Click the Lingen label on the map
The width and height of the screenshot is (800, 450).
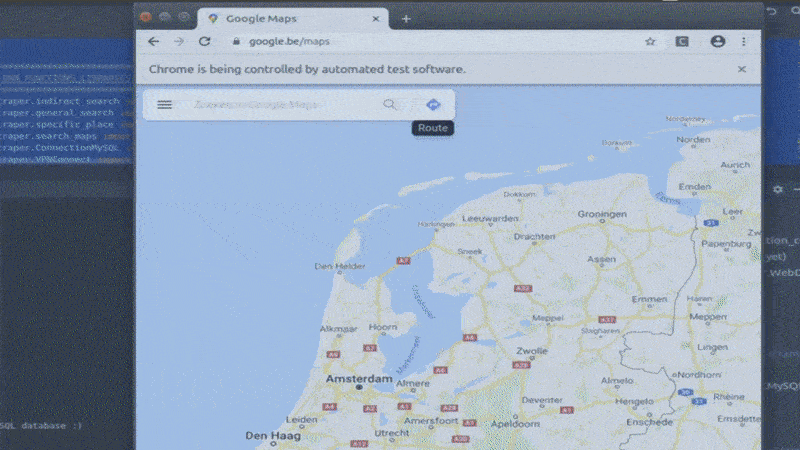pos(712,347)
